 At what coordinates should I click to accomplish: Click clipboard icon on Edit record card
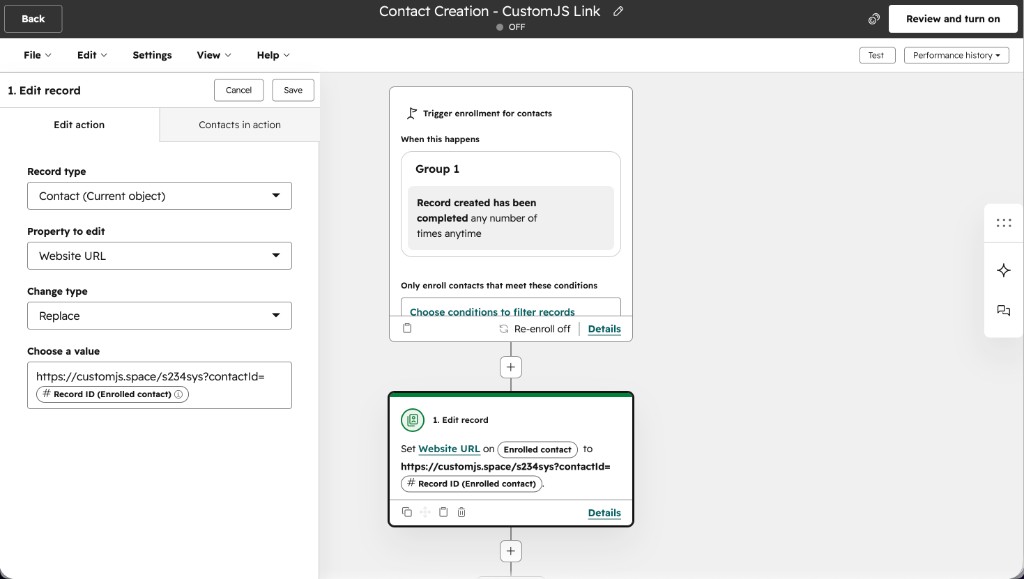(443, 512)
